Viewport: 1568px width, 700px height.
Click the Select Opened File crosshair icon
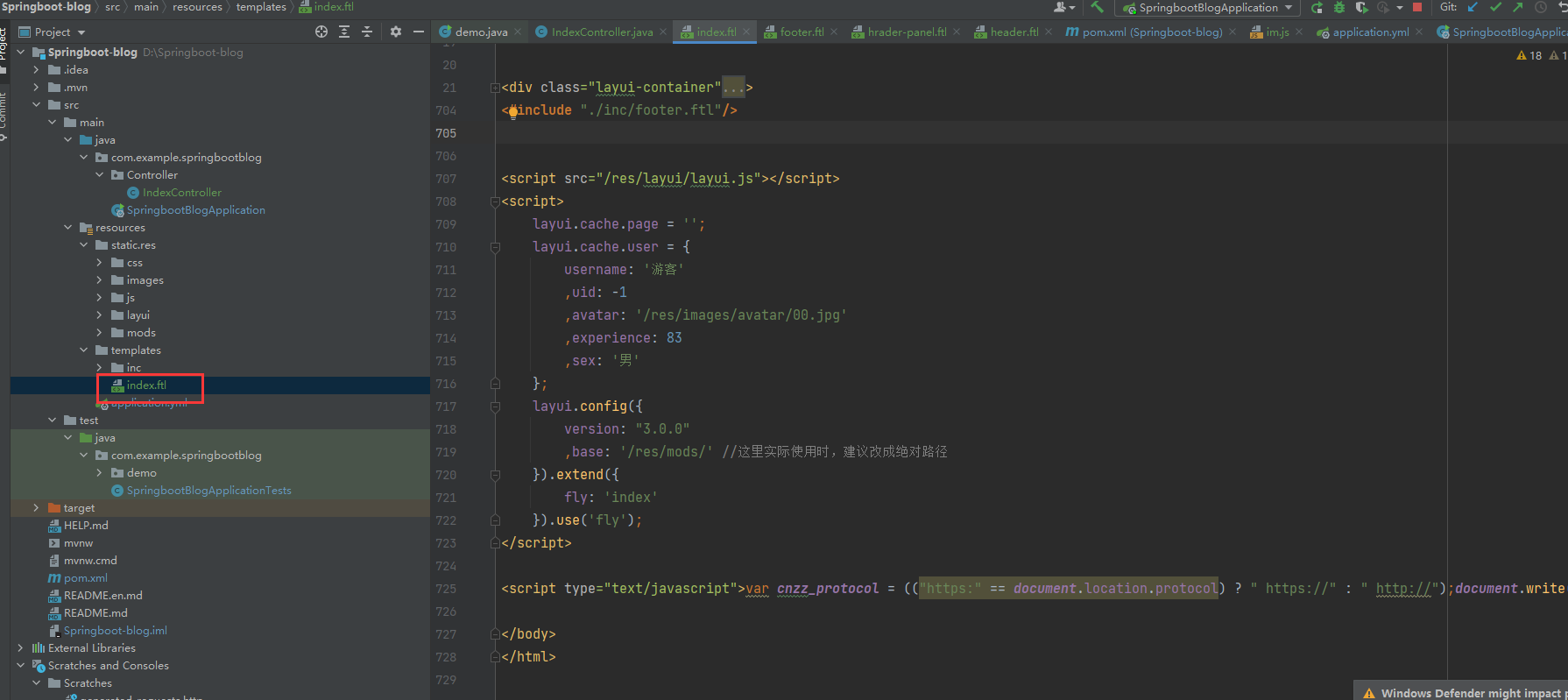[321, 32]
